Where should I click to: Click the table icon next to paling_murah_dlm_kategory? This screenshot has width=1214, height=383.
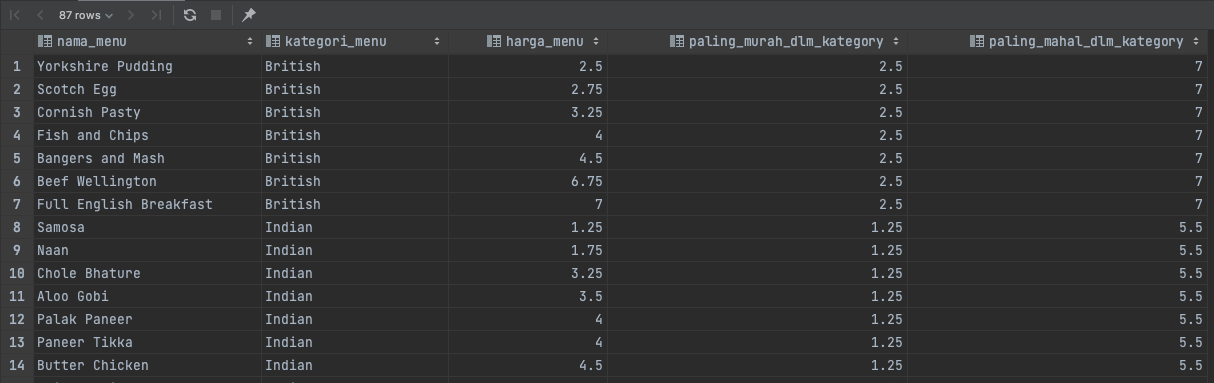tap(677, 42)
